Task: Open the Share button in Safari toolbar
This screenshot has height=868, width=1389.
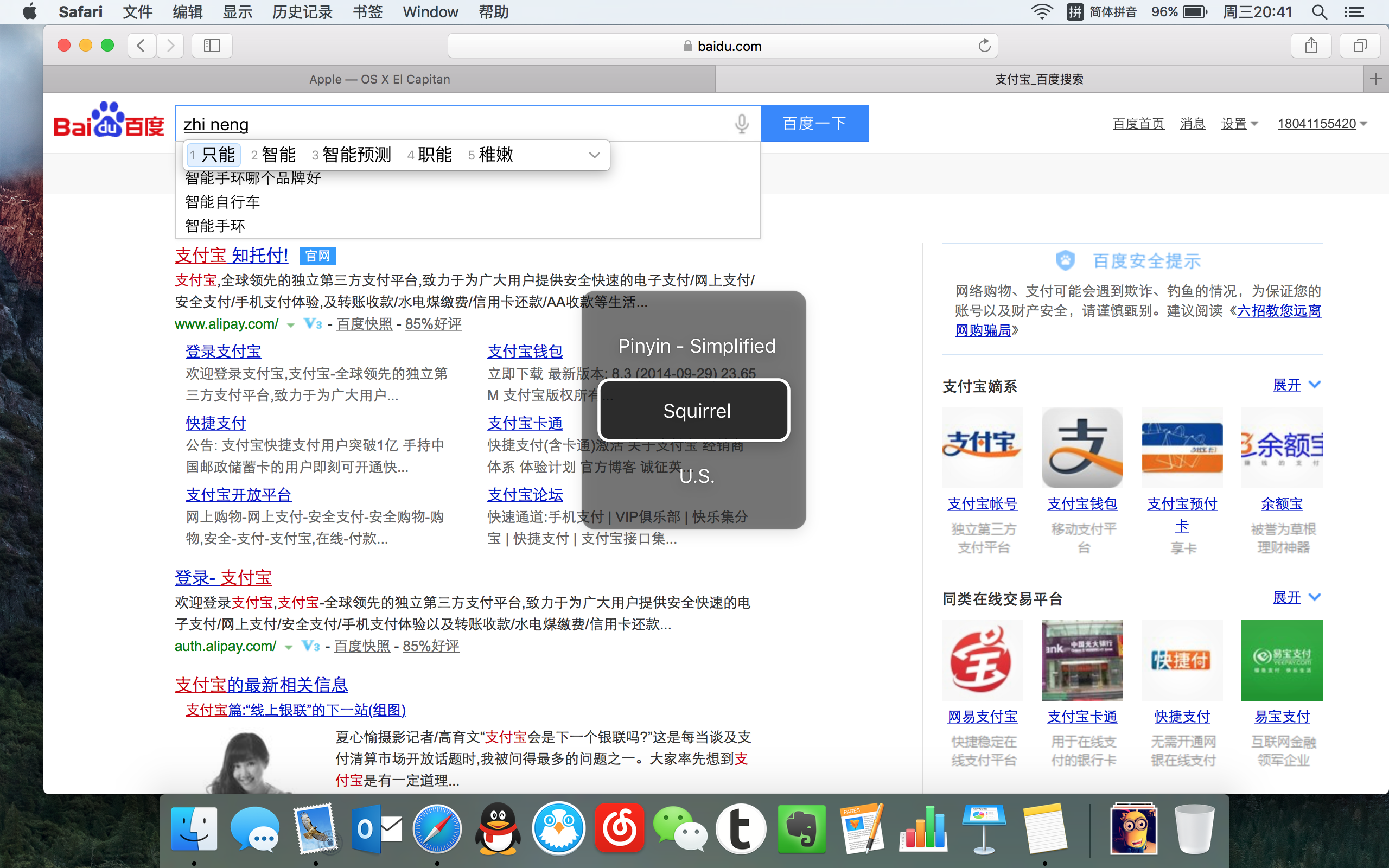Action: [x=1311, y=46]
